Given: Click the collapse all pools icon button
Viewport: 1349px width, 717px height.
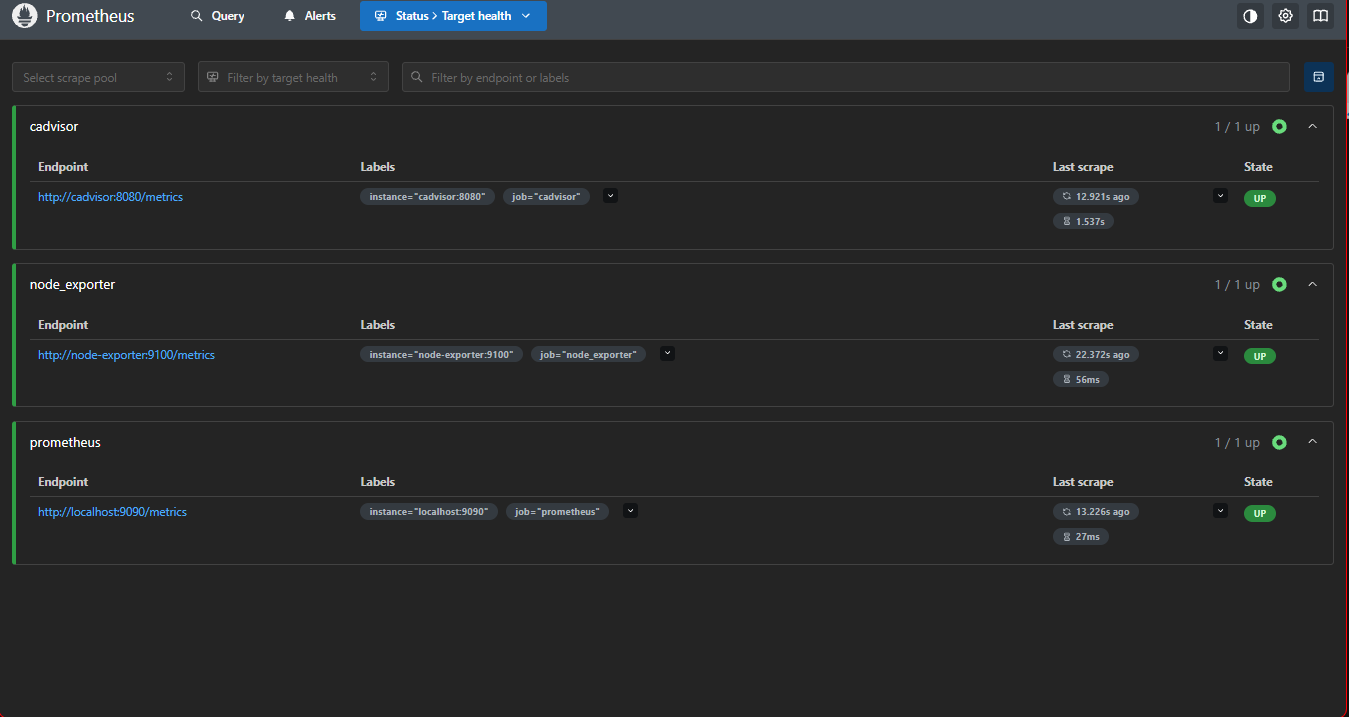Looking at the screenshot, I should pyautogui.click(x=1318, y=77).
